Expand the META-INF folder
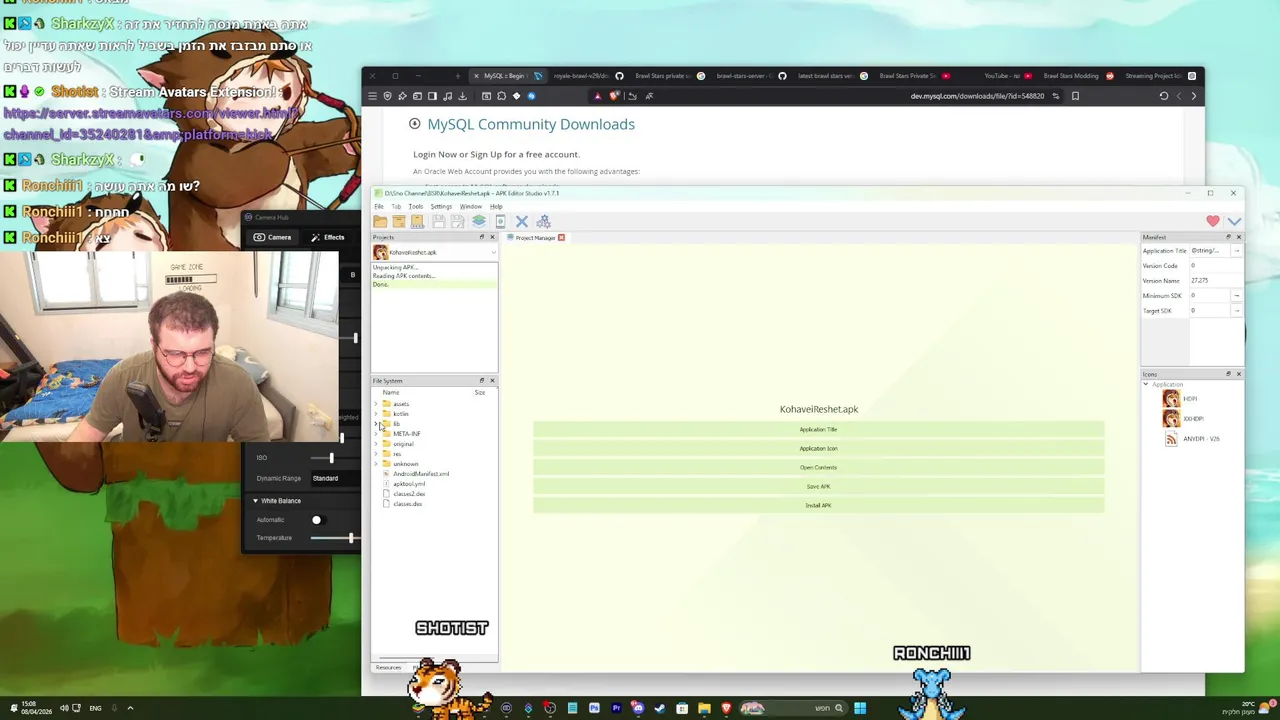This screenshot has height=720, width=1280. (x=376, y=434)
